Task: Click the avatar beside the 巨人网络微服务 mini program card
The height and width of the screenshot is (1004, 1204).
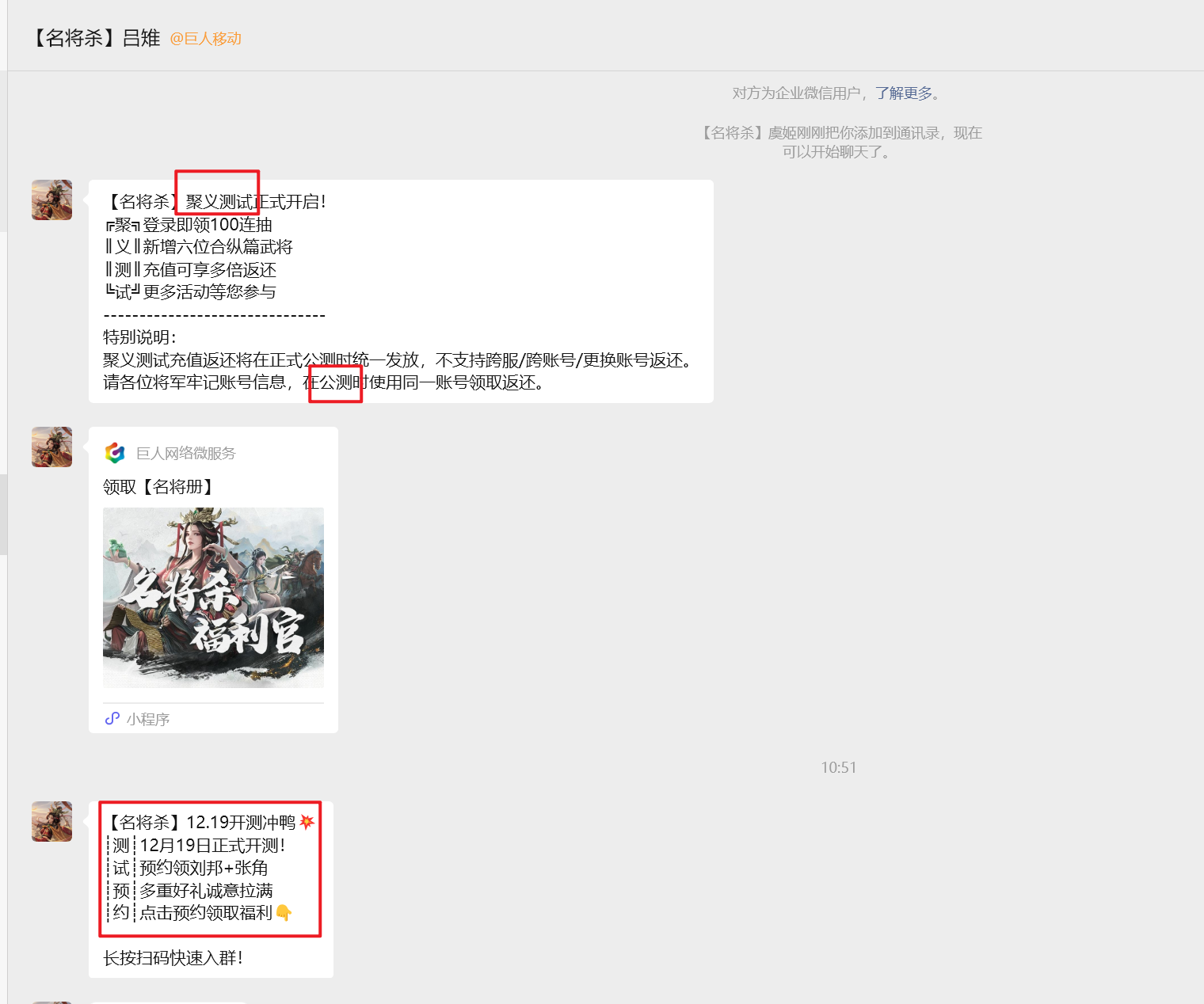Action: [51, 447]
